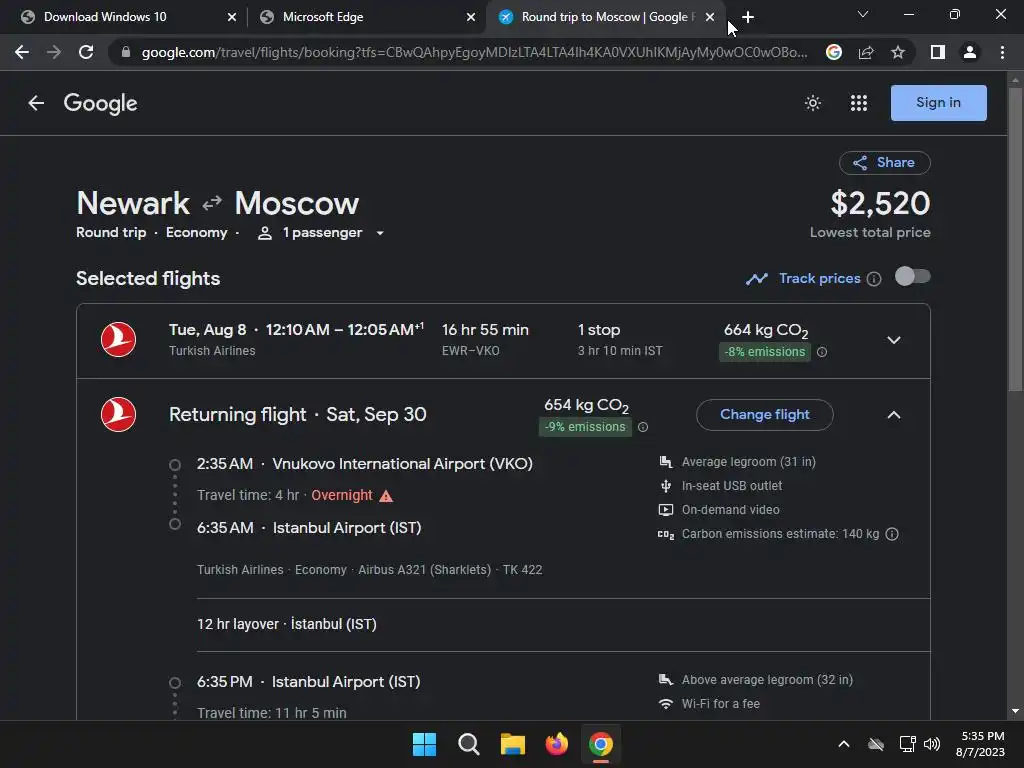Click the carbon emissions estimate info icon
This screenshot has height=768, width=1024.
892,534
